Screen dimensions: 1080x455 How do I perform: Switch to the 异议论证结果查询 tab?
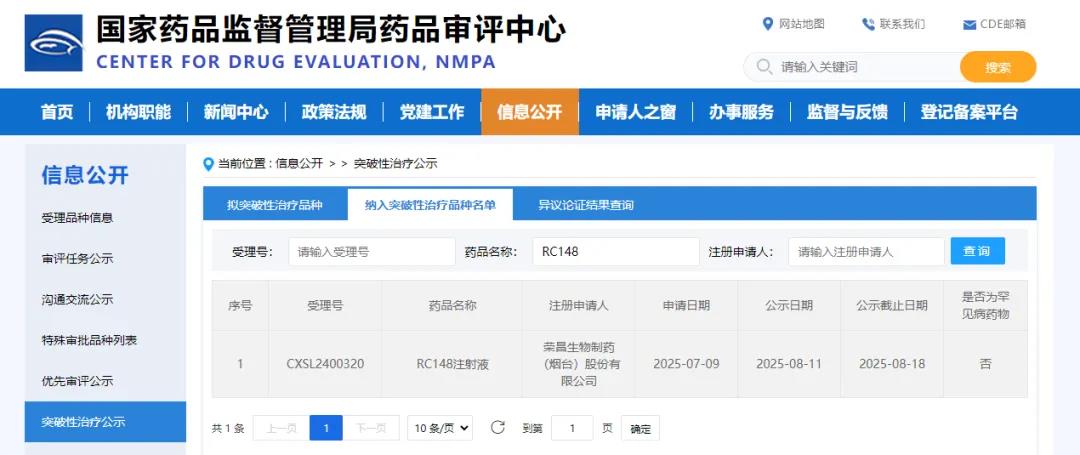click(586, 205)
